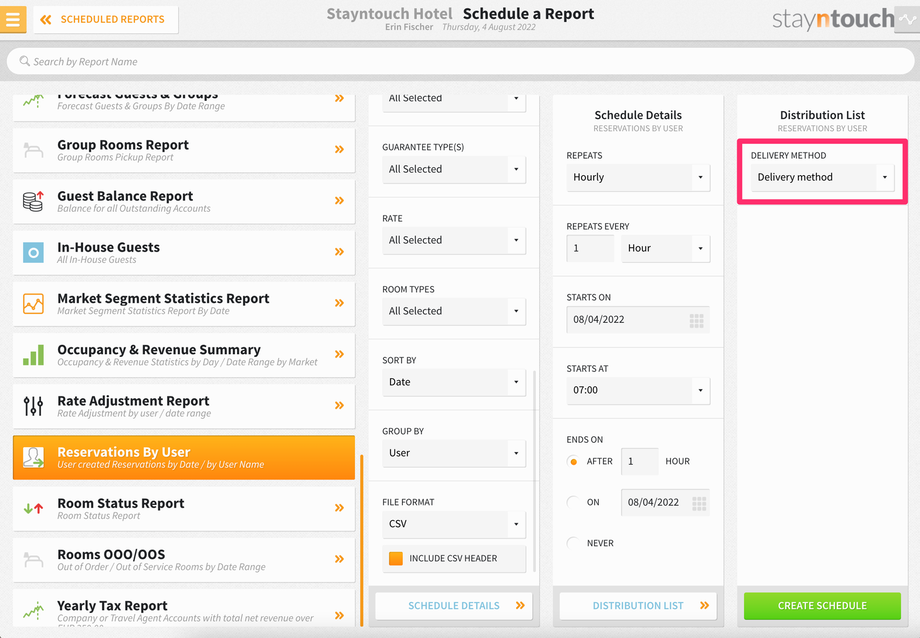Select the Group Rooms Report bed icon
Viewport: 920px width, 638px height.
pyautogui.click(x=33, y=150)
